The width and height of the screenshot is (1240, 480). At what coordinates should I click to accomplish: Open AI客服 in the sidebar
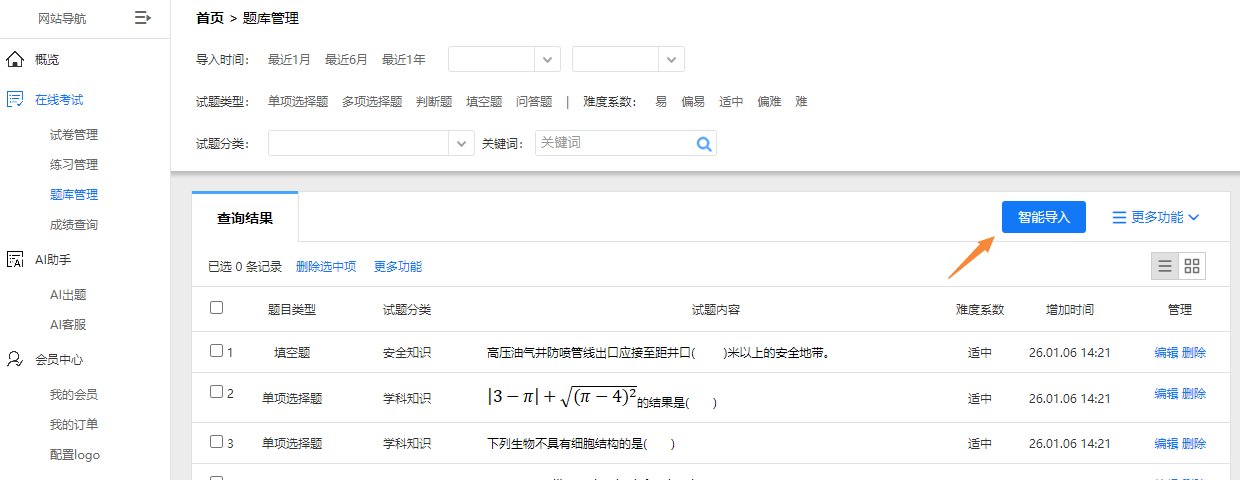[68, 325]
